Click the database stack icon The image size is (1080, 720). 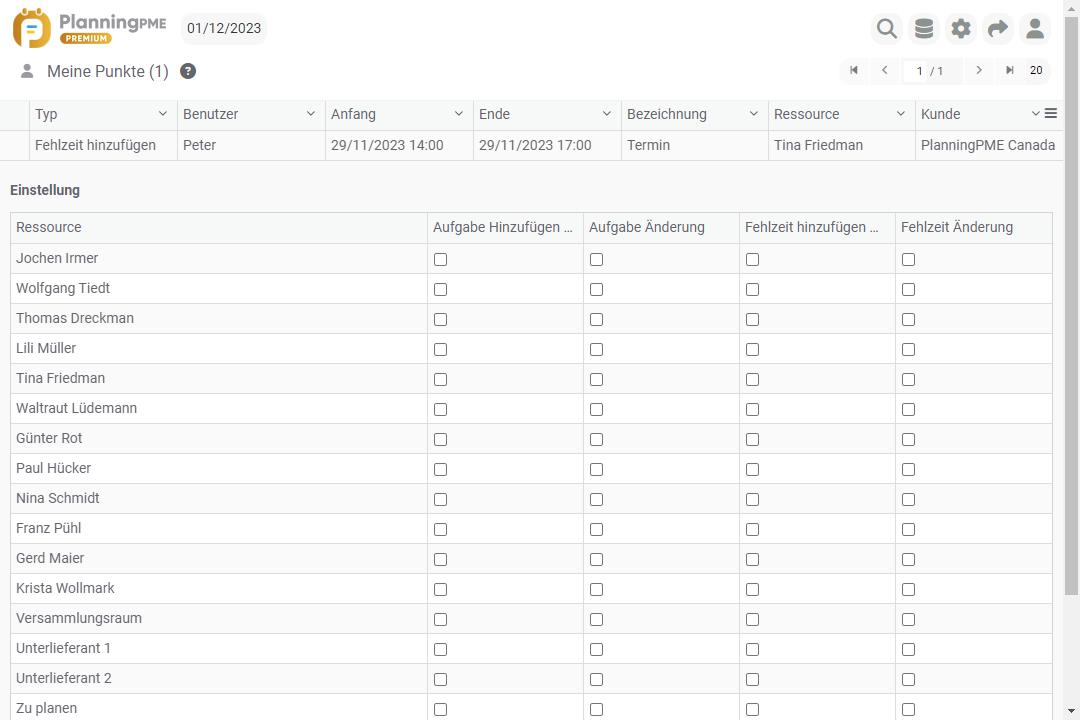click(x=924, y=29)
